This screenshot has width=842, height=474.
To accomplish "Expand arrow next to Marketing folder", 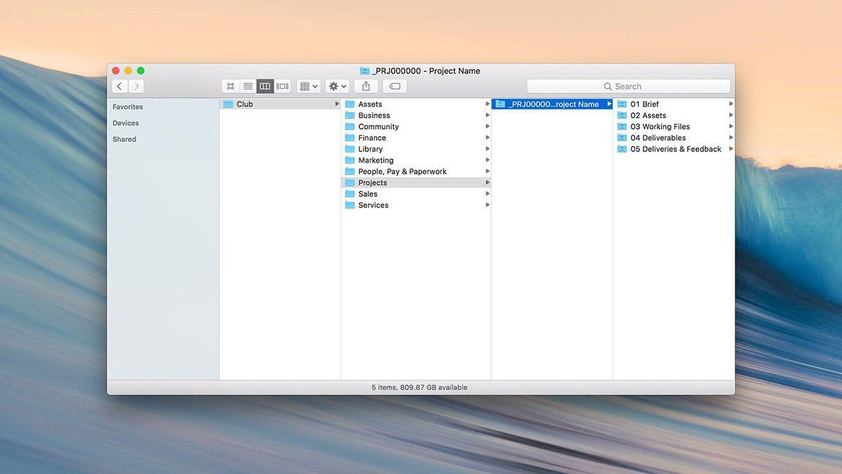I will [x=487, y=161].
